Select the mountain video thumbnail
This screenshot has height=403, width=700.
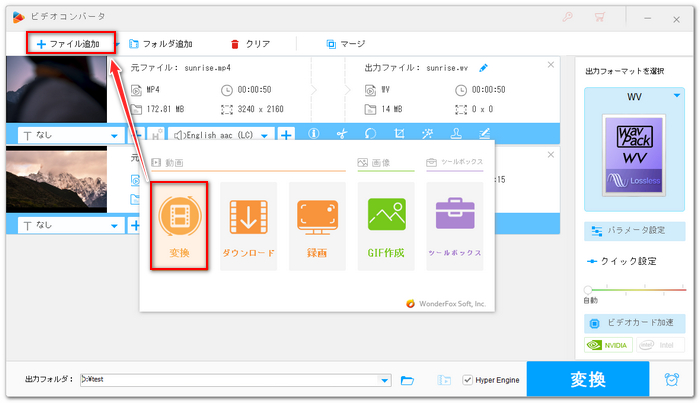point(57,179)
